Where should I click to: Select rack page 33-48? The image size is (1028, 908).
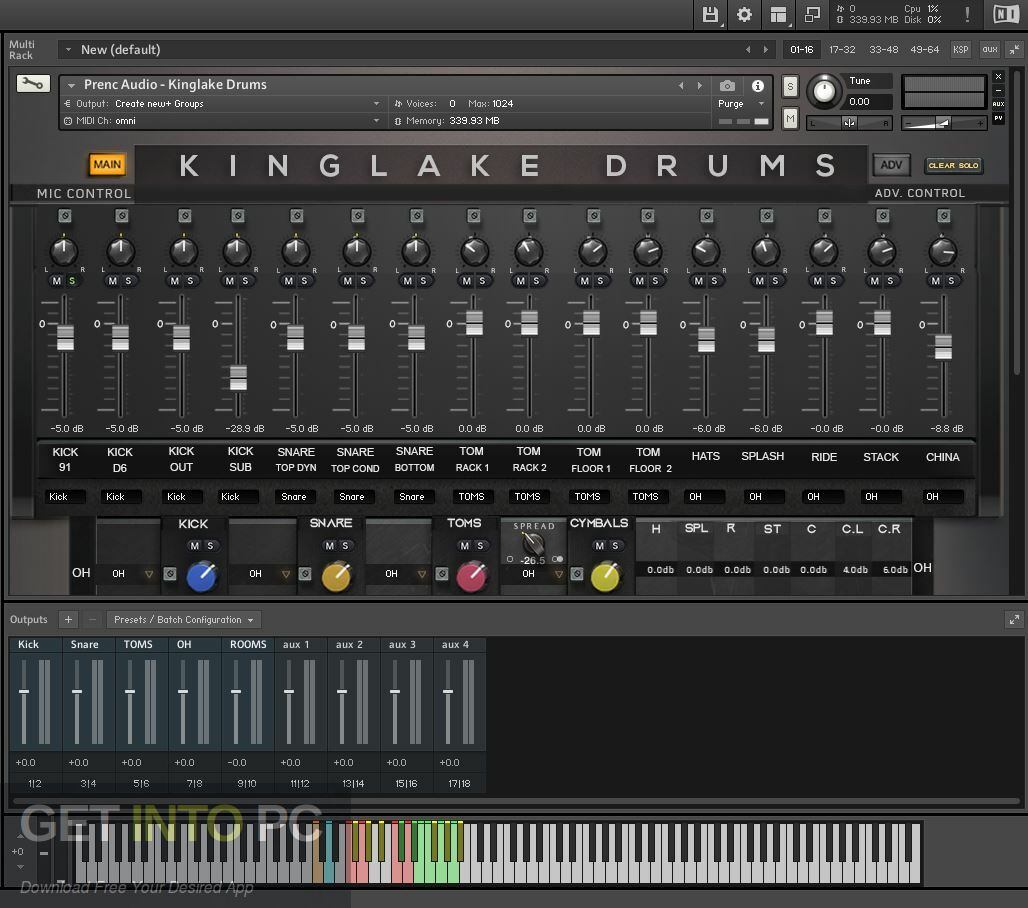[x=883, y=49]
